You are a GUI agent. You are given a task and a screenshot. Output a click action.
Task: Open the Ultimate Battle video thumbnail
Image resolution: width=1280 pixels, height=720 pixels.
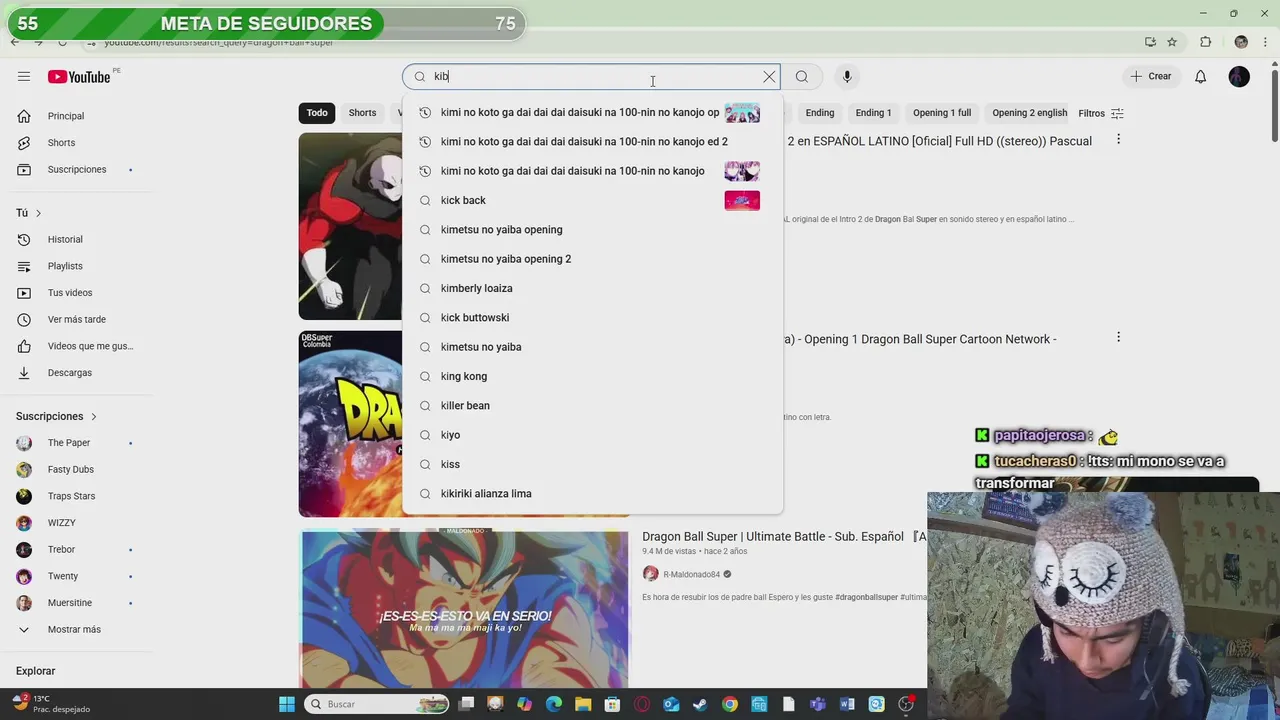(464, 609)
